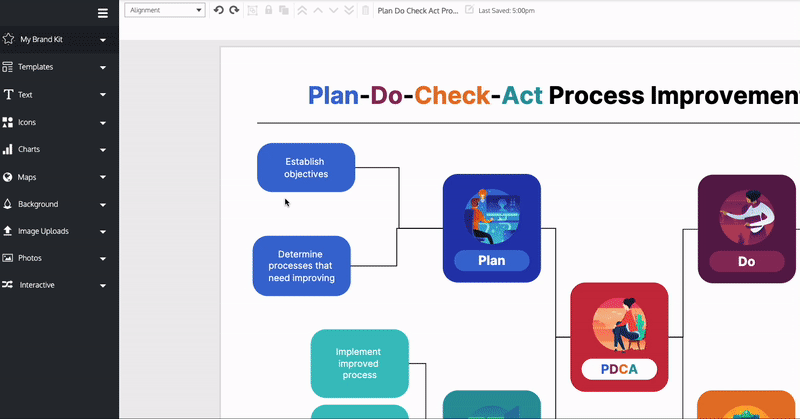Screen dimensions: 800x419
Task: Click the Process word in the title
Action: [596, 95]
